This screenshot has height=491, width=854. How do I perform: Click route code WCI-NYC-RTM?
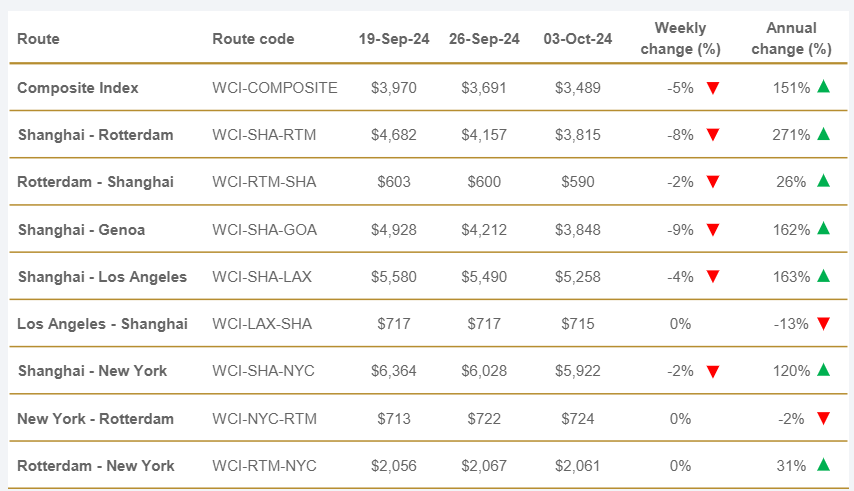[264, 419]
